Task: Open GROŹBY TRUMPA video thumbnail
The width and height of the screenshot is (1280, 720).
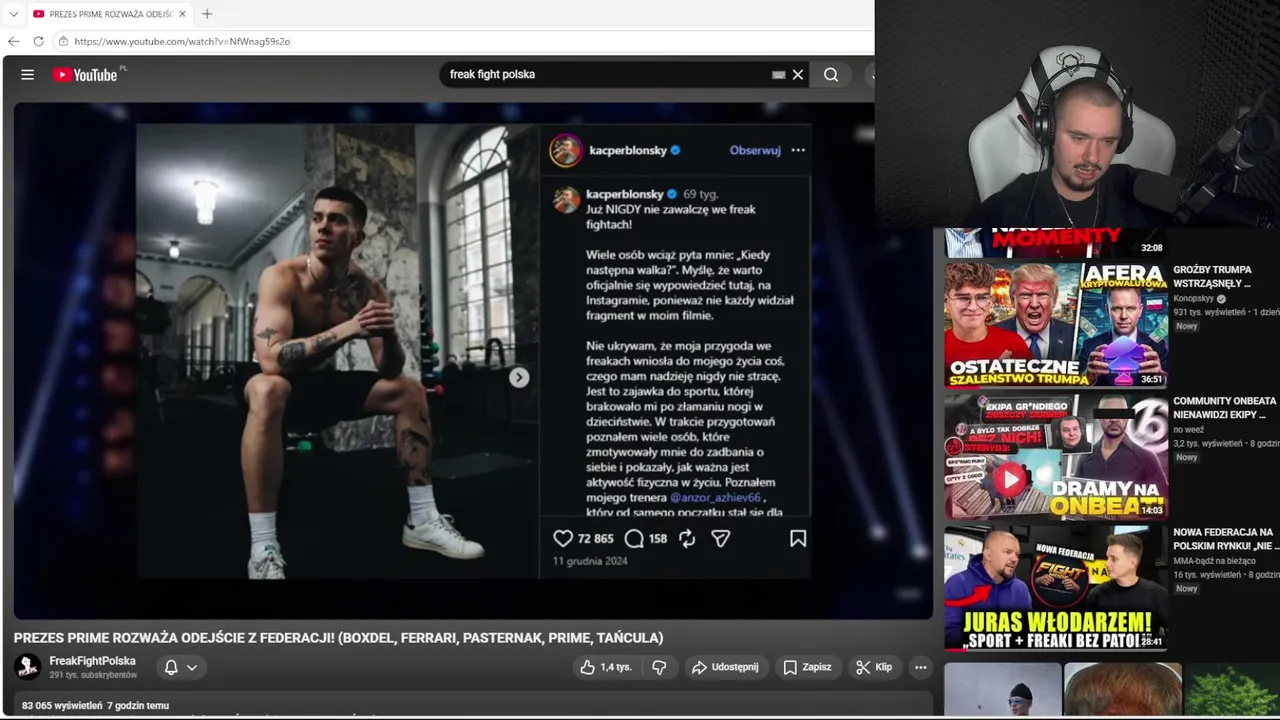Action: pos(1056,324)
